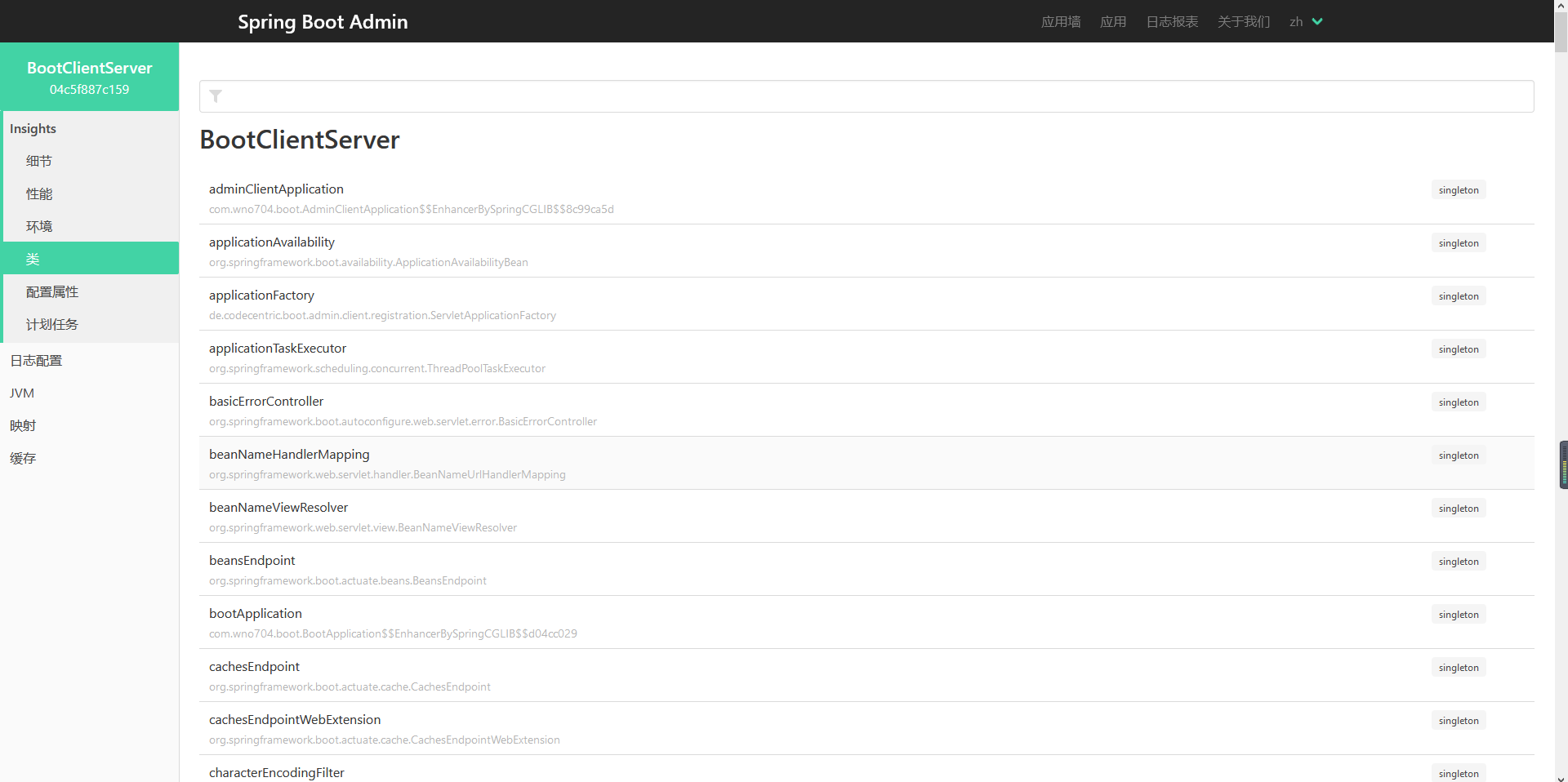Open 配置属性 sidebar entry
This screenshot has width=1568, height=782.
52,292
